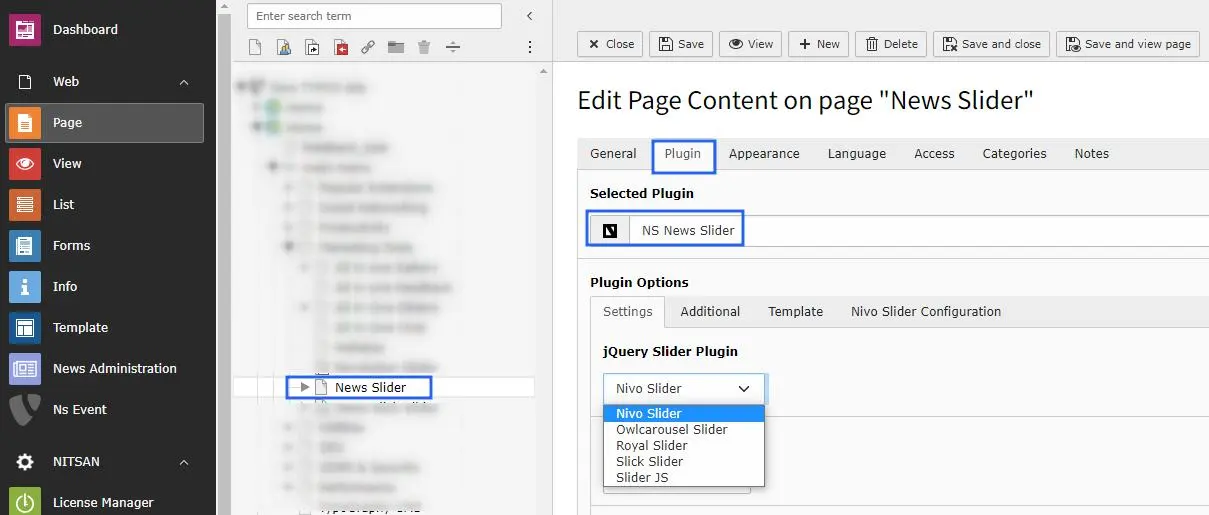Click the Delete button

tap(891, 44)
